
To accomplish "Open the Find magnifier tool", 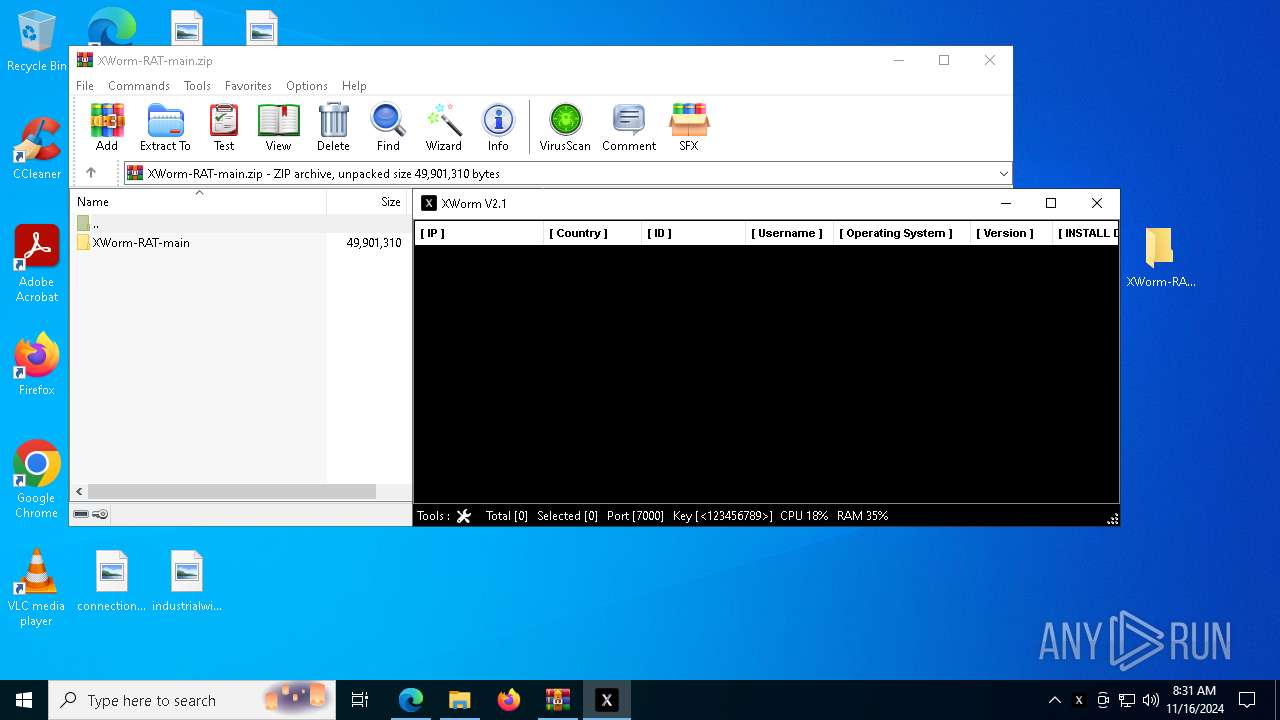I will coord(388,127).
